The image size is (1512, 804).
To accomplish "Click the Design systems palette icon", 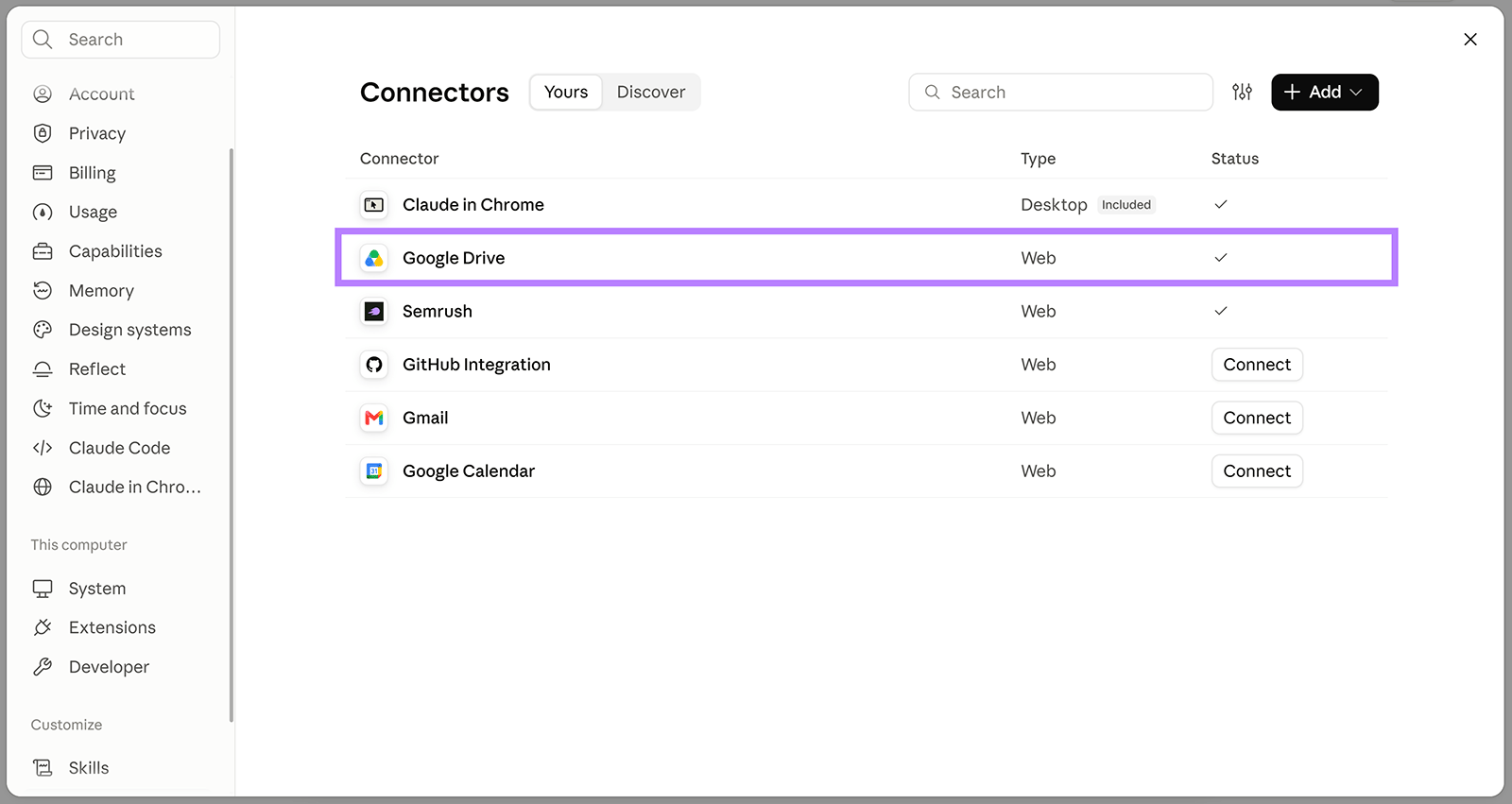I will [43, 330].
